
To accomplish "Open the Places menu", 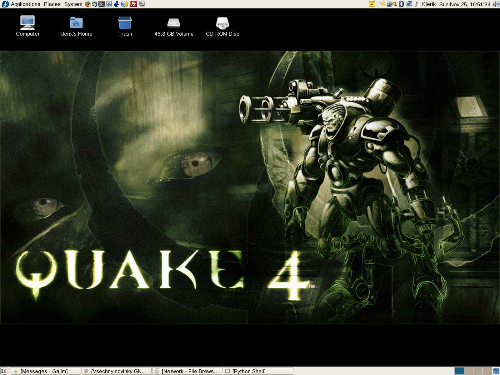I will (52, 4).
